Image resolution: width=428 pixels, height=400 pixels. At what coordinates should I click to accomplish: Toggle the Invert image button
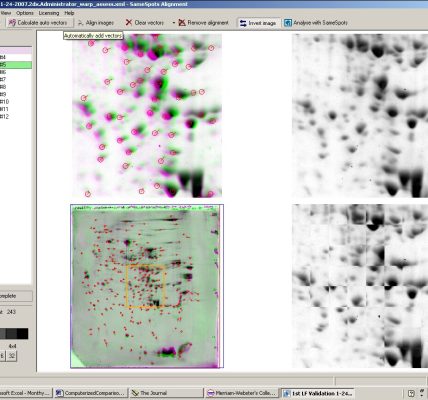point(258,23)
